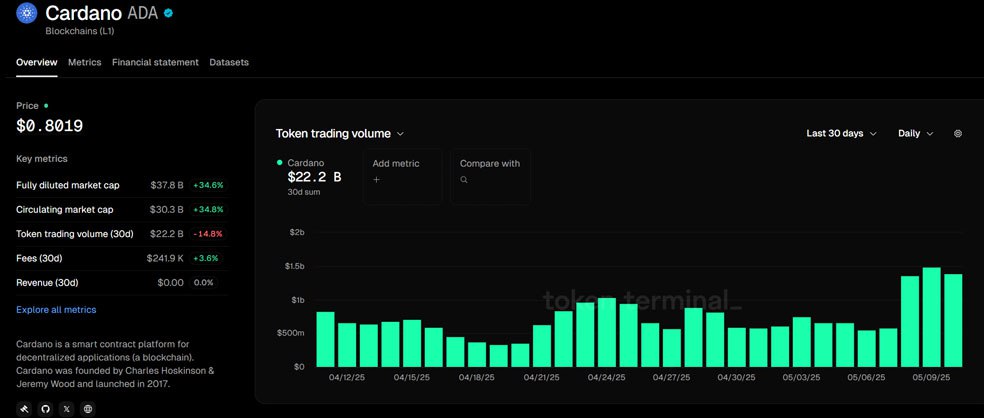Click the Cardano logo icon
The width and height of the screenshot is (984, 418).
(x=26, y=14)
